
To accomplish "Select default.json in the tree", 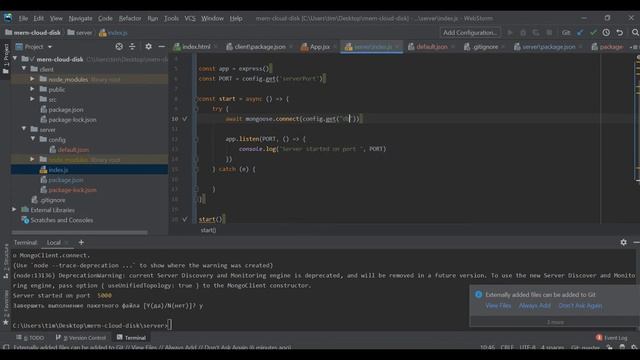I will (x=73, y=149).
